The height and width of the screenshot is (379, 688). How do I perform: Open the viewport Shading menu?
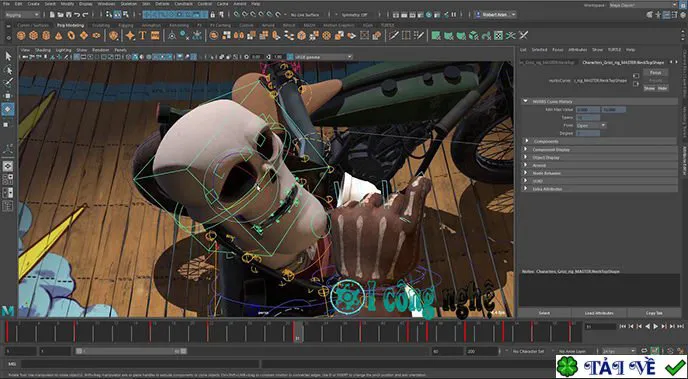(x=43, y=50)
